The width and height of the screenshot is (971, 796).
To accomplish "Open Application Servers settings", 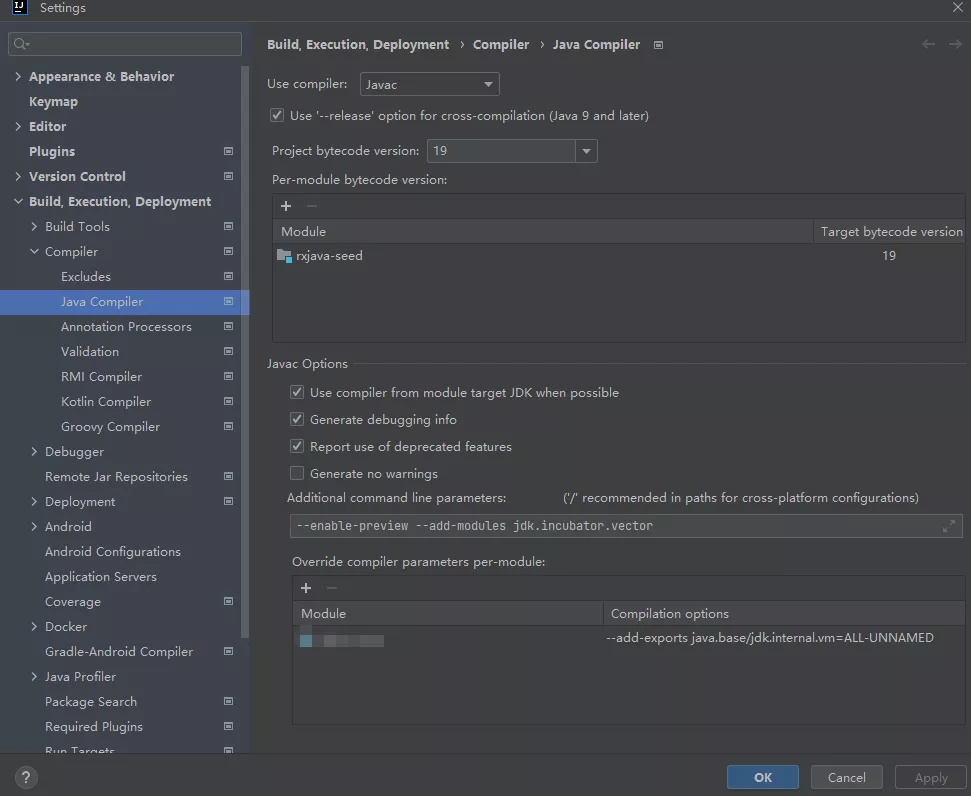I will coord(101,577).
